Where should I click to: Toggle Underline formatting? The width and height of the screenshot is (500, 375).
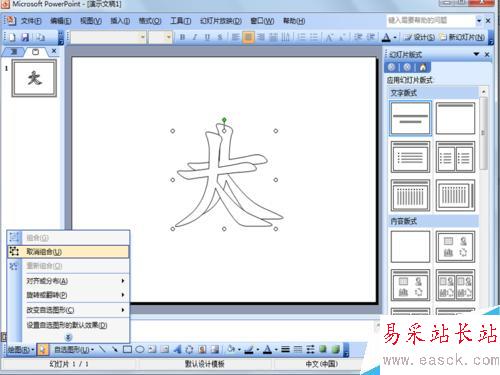207,37
